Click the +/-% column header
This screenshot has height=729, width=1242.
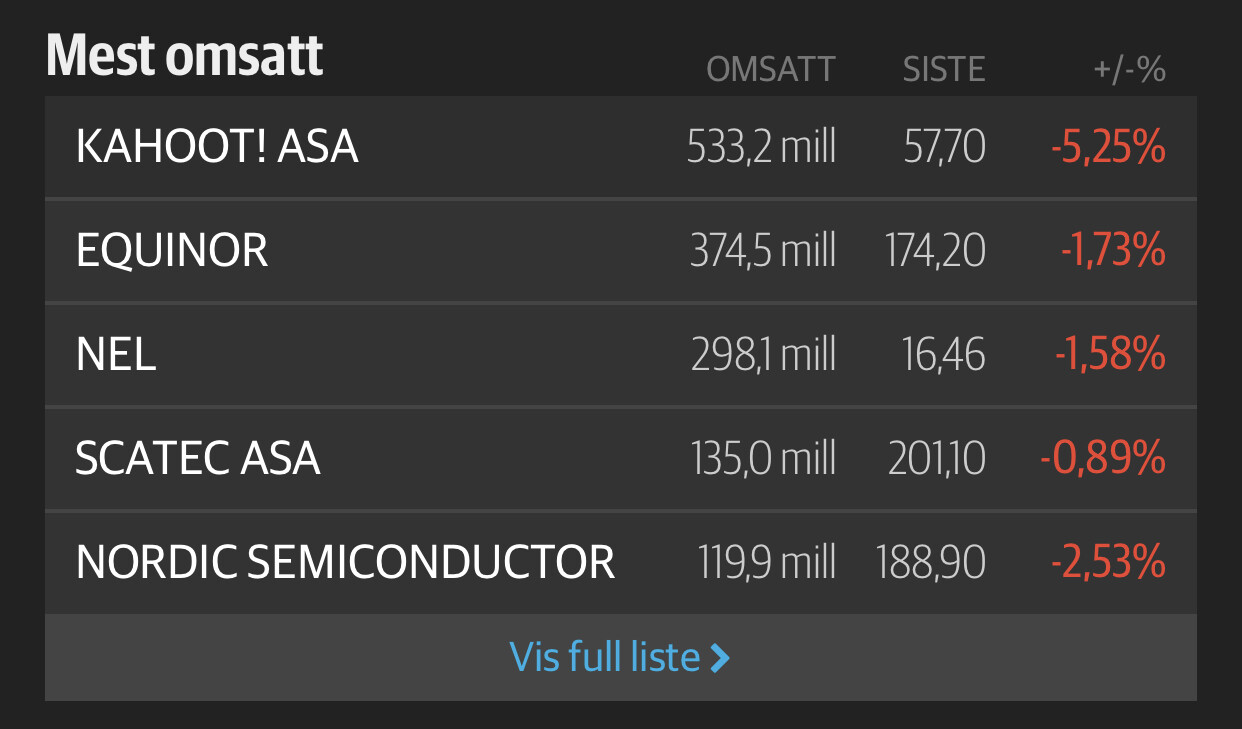(1129, 69)
